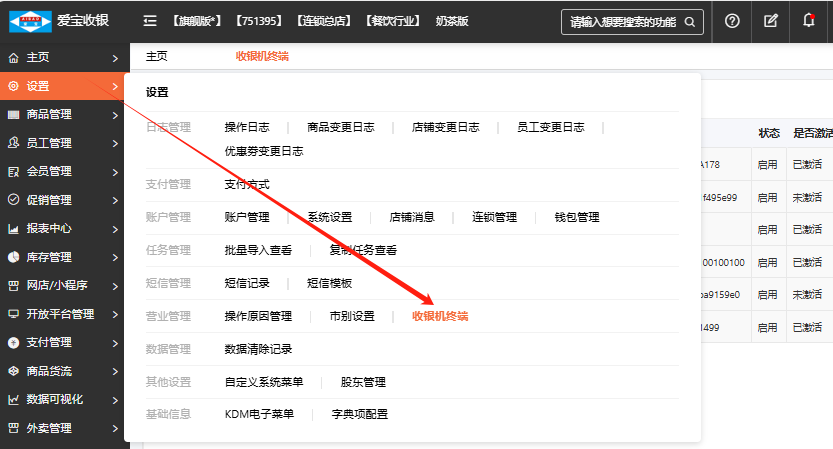This screenshot has width=833, height=449.
Task: Click the edit feedback pencil icon
Action: click(770, 21)
